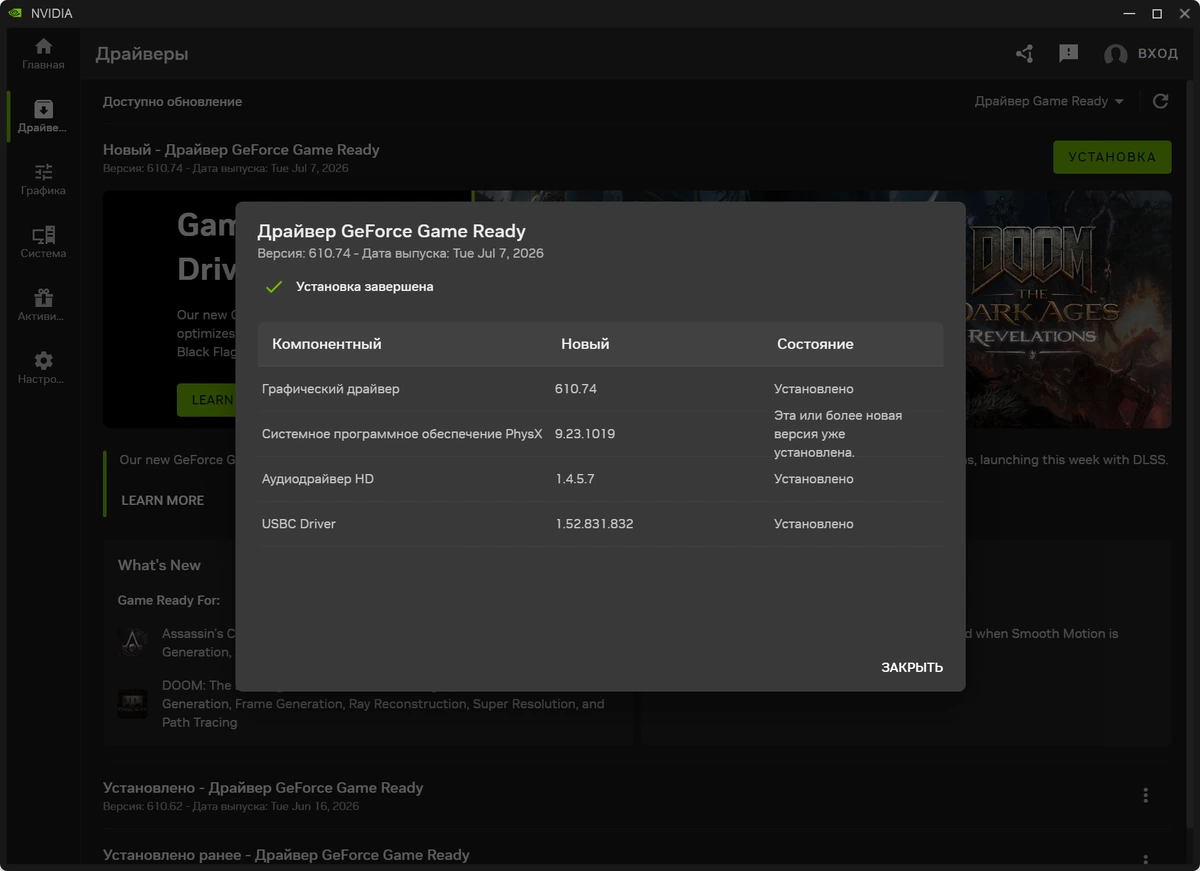Click the NVIDIA logo in title bar
1200x871 pixels.
click(x=13, y=14)
